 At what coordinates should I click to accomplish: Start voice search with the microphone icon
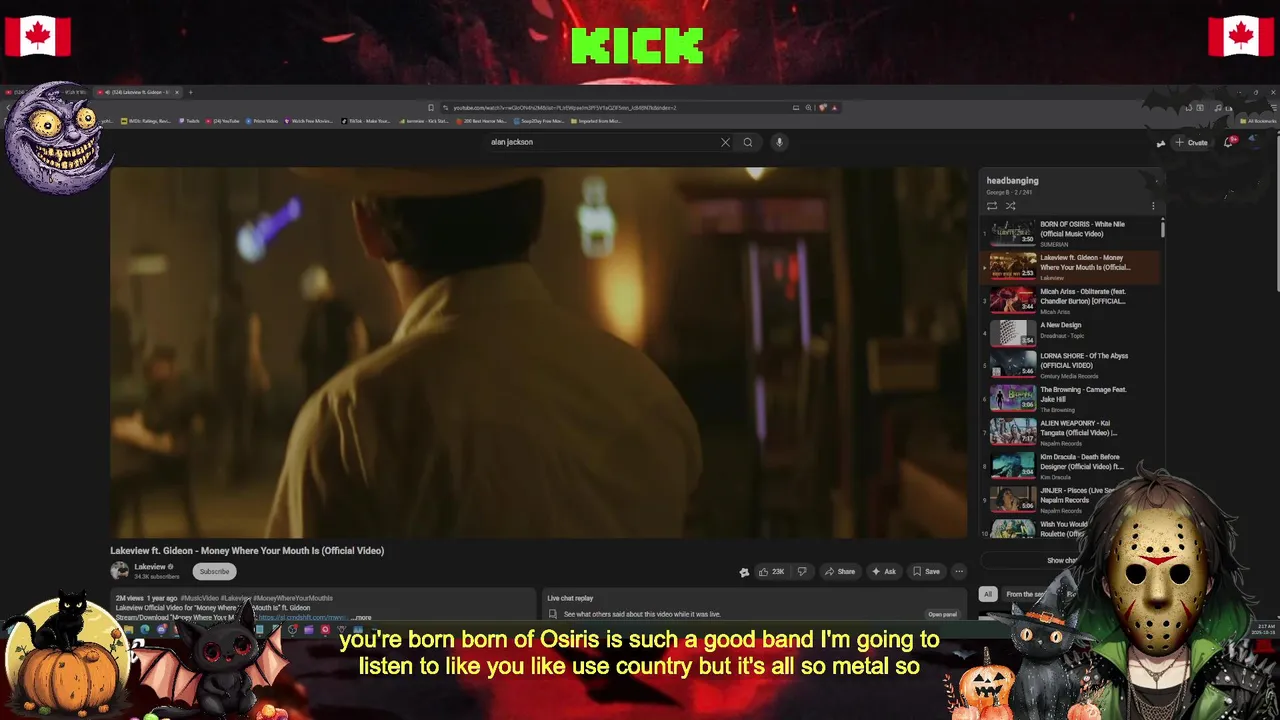(779, 142)
